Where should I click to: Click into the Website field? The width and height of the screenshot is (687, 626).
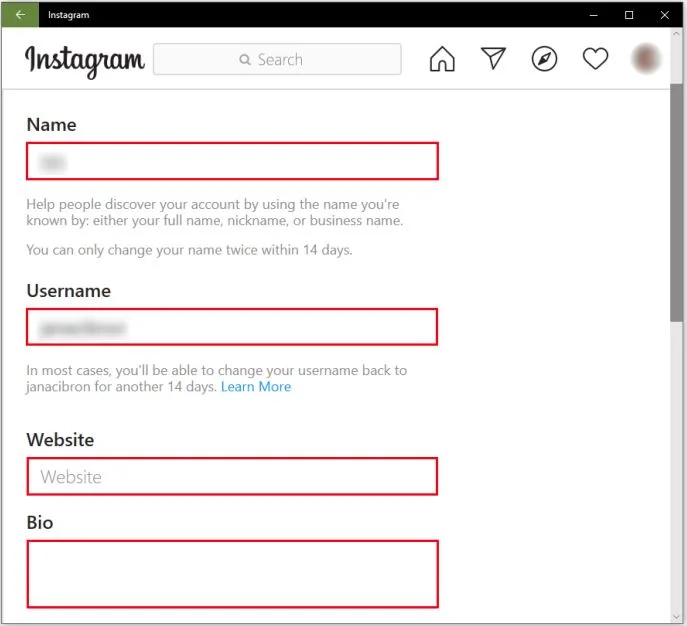(232, 476)
